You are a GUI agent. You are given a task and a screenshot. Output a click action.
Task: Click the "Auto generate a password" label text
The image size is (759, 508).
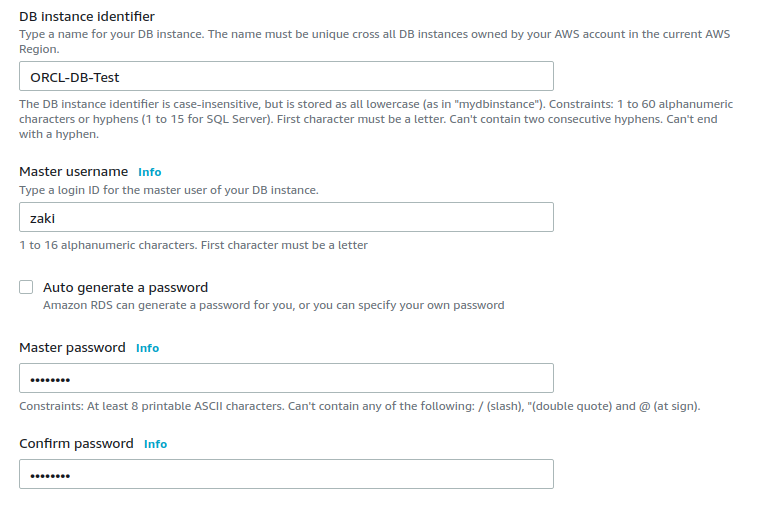click(125, 288)
